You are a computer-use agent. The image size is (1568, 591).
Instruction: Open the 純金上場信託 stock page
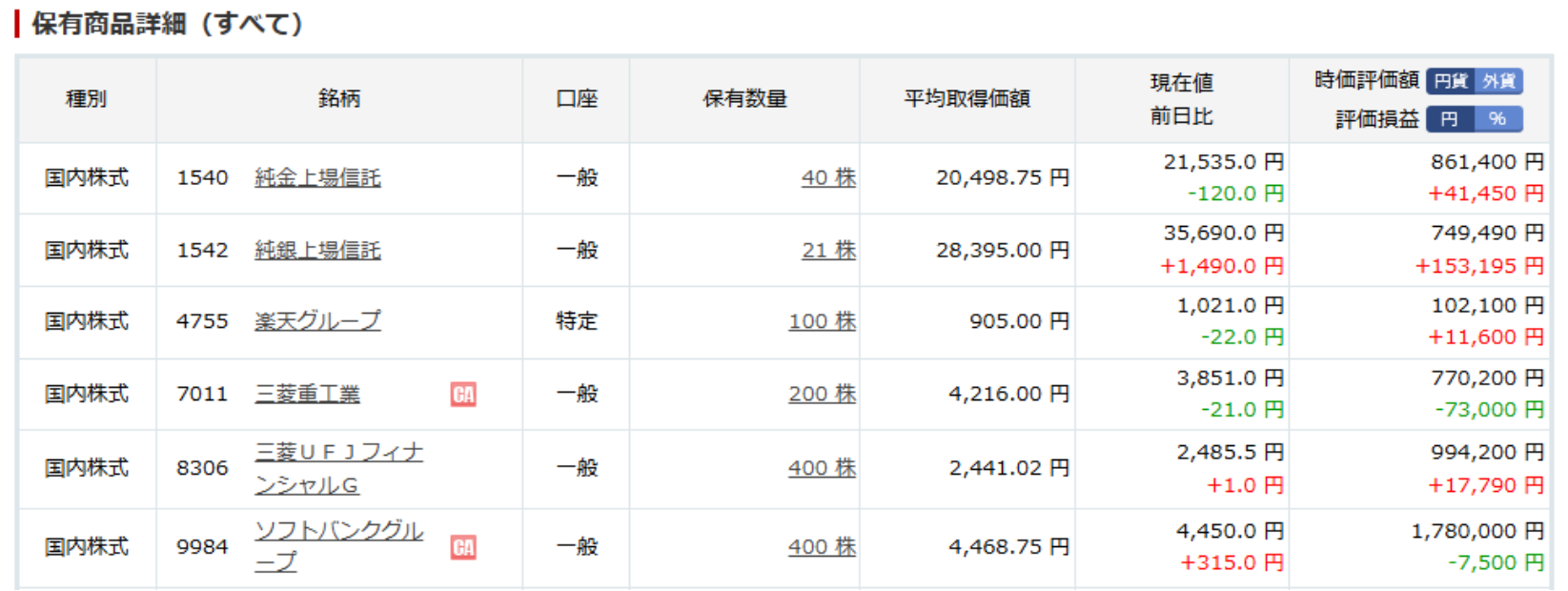318,177
